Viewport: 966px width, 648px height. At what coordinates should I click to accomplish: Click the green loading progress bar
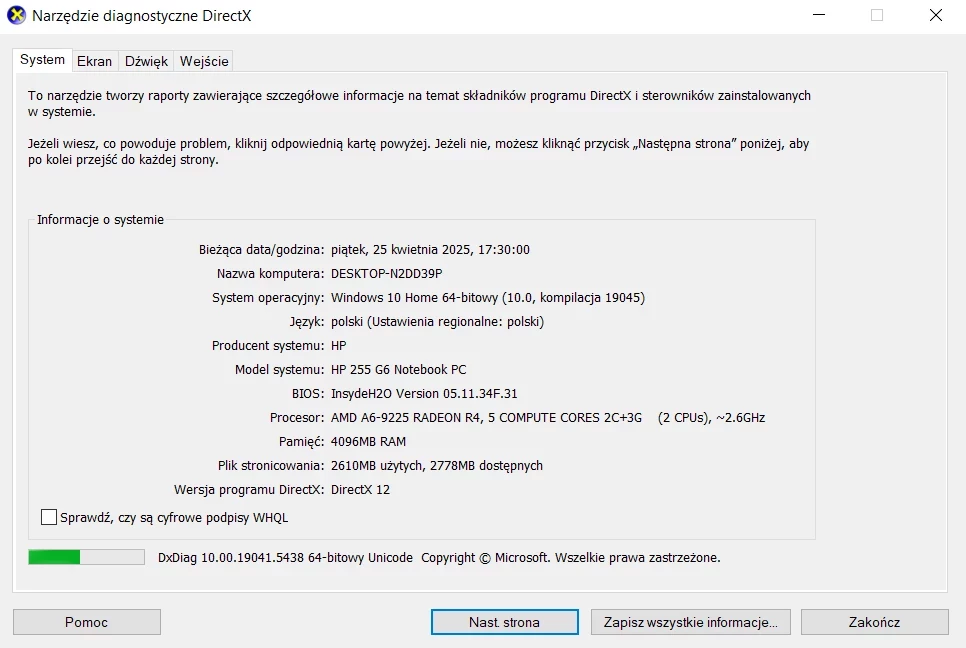(x=86, y=557)
